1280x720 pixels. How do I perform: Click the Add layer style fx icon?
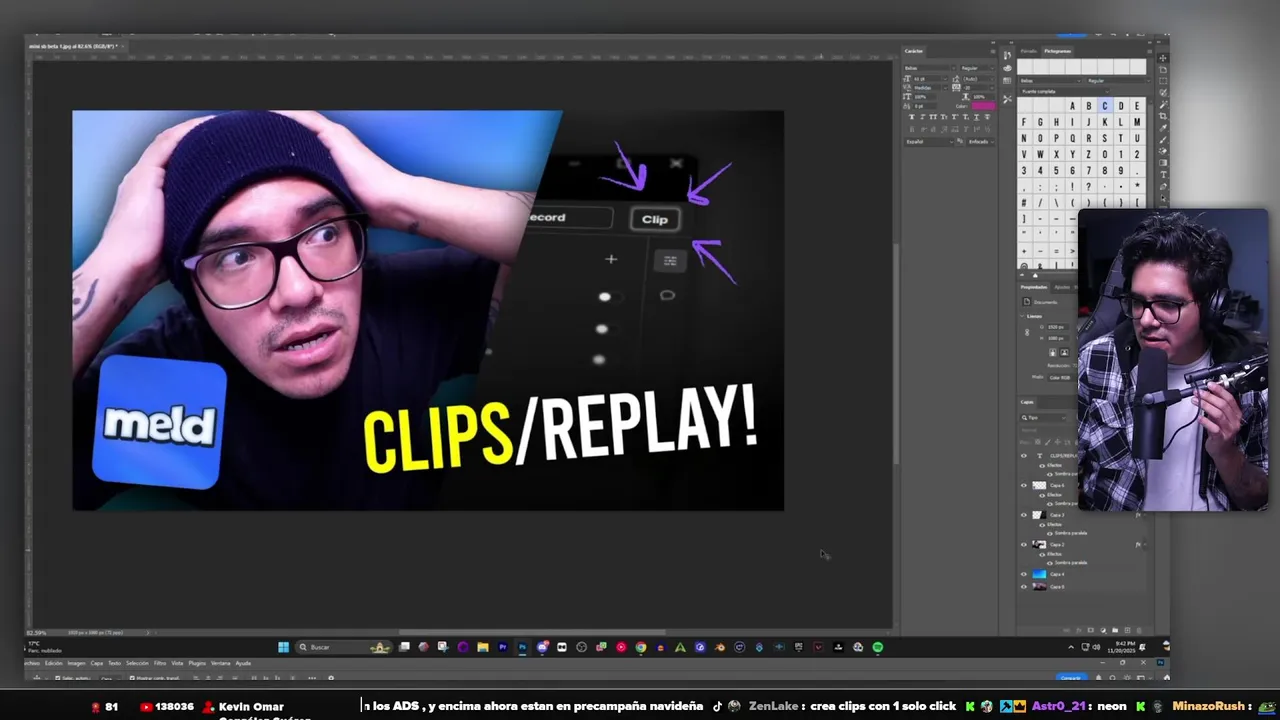pos(1079,630)
